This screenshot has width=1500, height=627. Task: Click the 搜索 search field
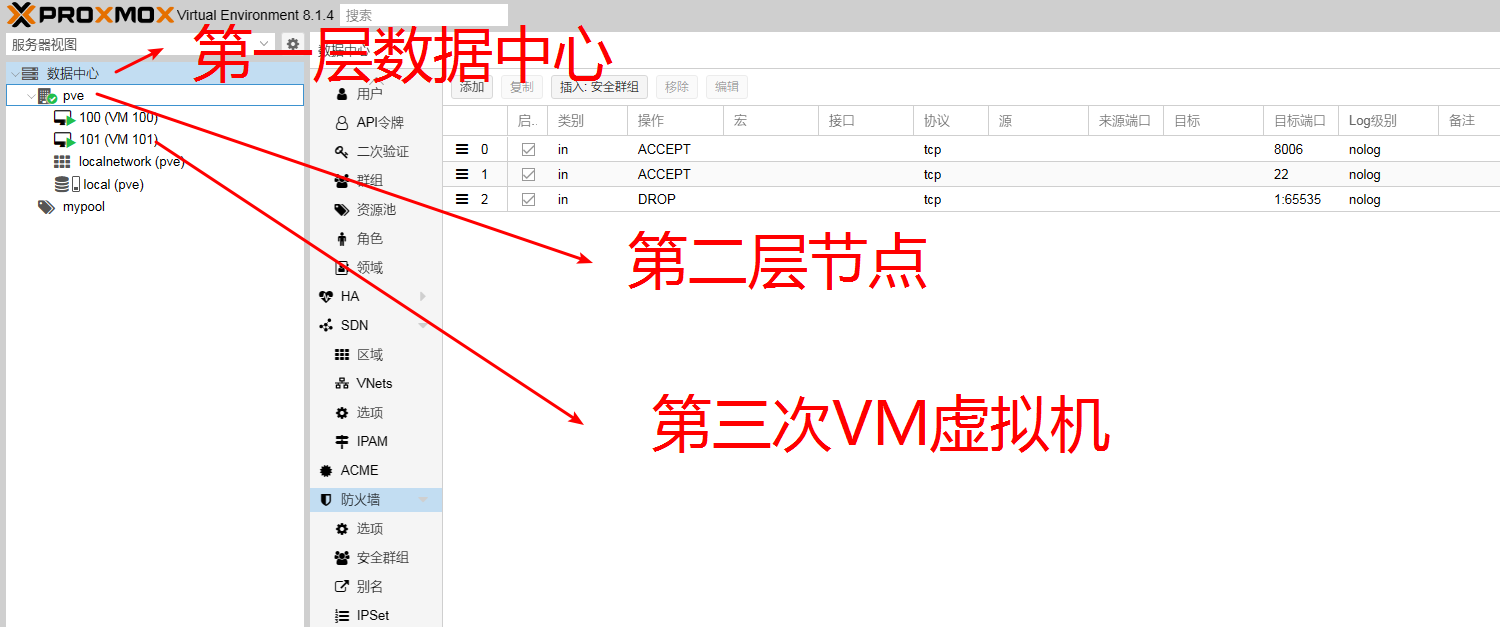[x=423, y=15]
